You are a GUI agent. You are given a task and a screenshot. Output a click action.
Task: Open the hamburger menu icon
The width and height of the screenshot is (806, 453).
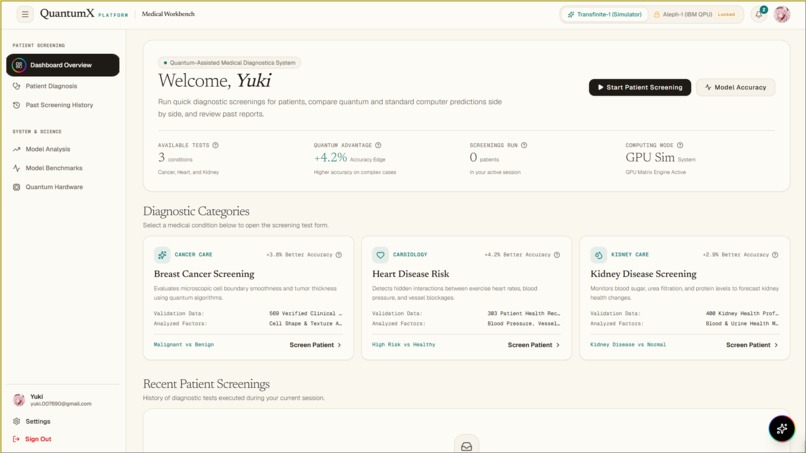pos(25,14)
